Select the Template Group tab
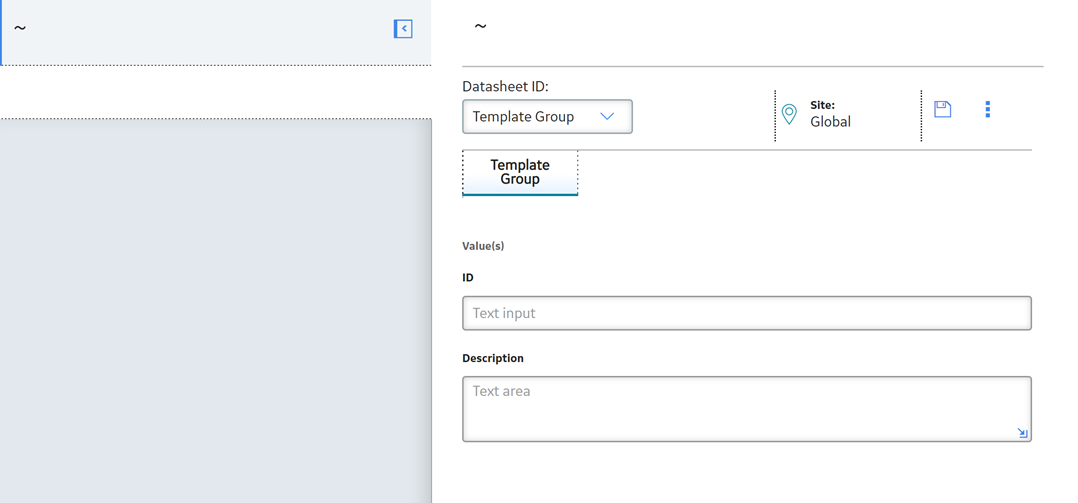1078x503 pixels. click(520, 172)
